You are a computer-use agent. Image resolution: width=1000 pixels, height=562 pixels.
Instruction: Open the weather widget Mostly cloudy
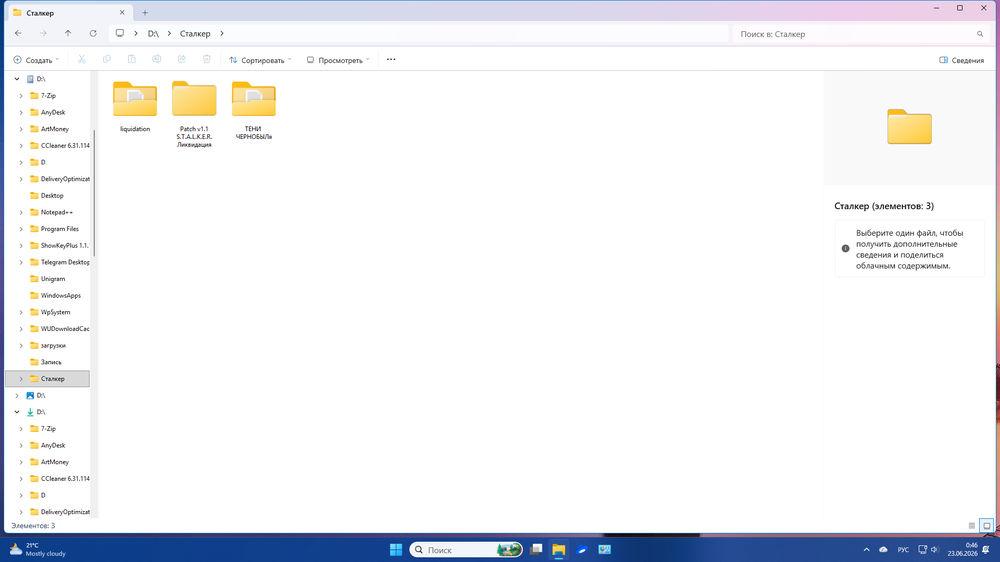tap(38, 549)
